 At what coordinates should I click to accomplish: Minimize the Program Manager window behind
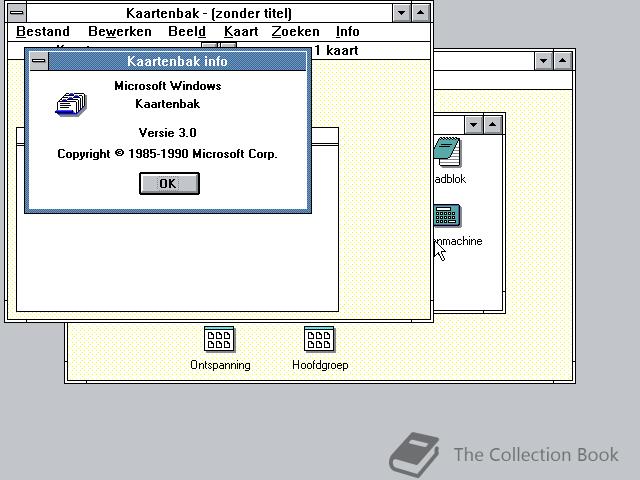tap(544, 61)
